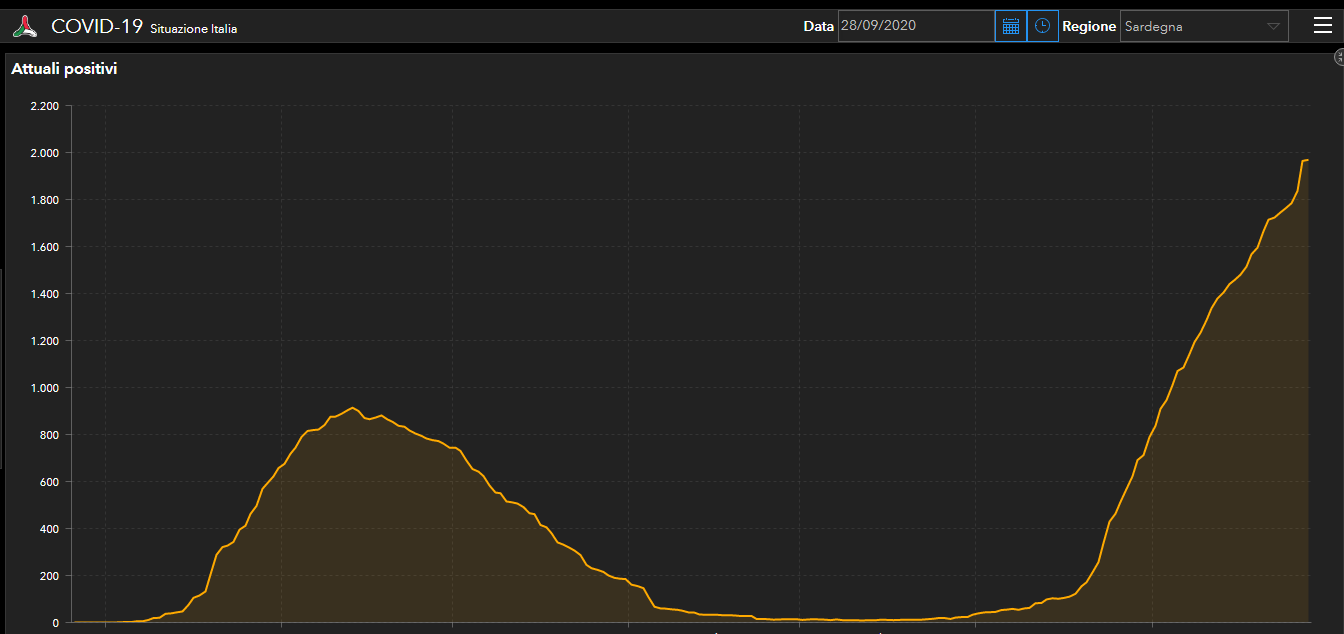Select the Attuali positivi panel heading
Screen dimensions: 1344x634
pos(64,69)
